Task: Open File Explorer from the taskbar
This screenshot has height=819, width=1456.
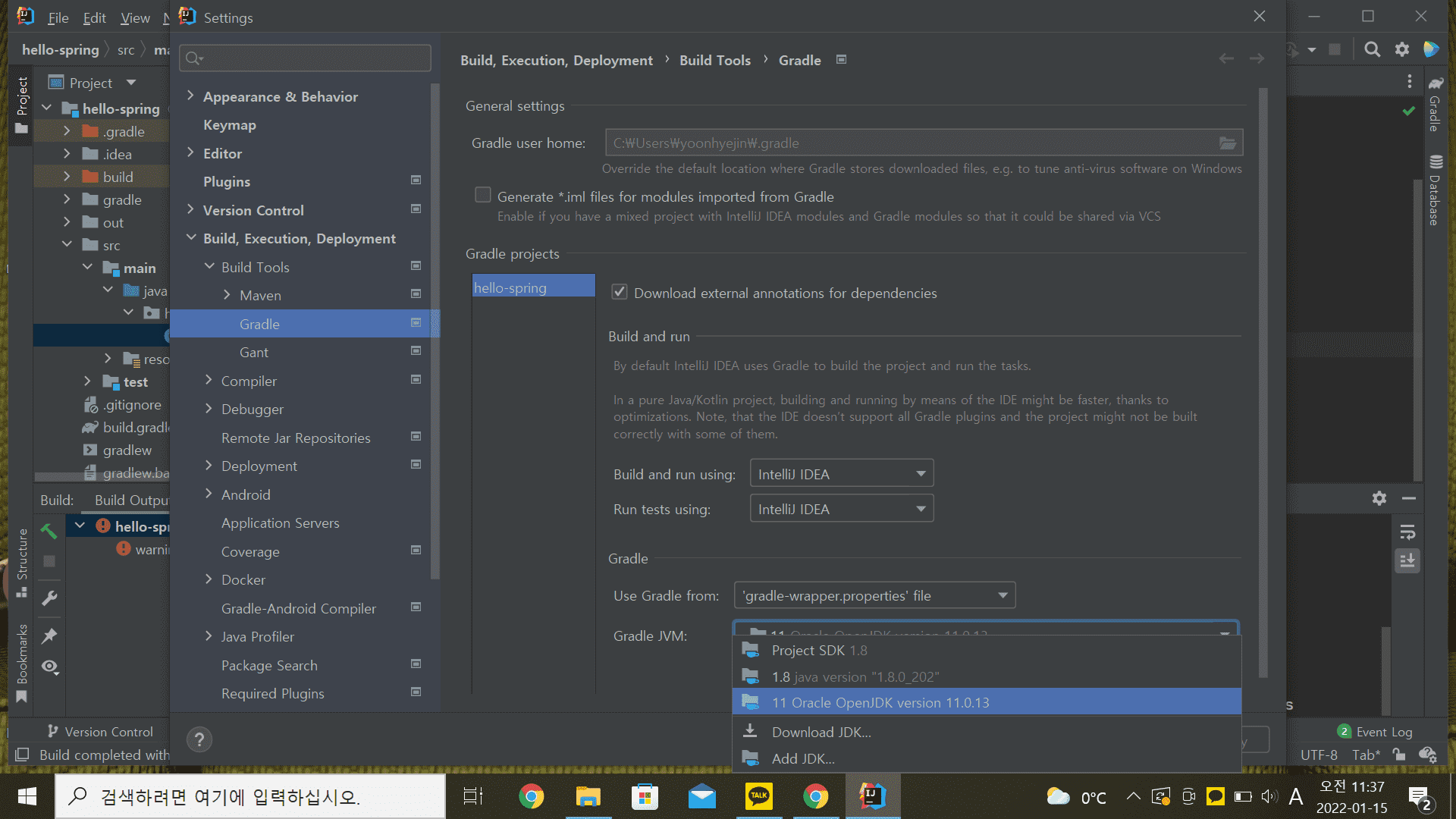Action: (x=588, y=795)
